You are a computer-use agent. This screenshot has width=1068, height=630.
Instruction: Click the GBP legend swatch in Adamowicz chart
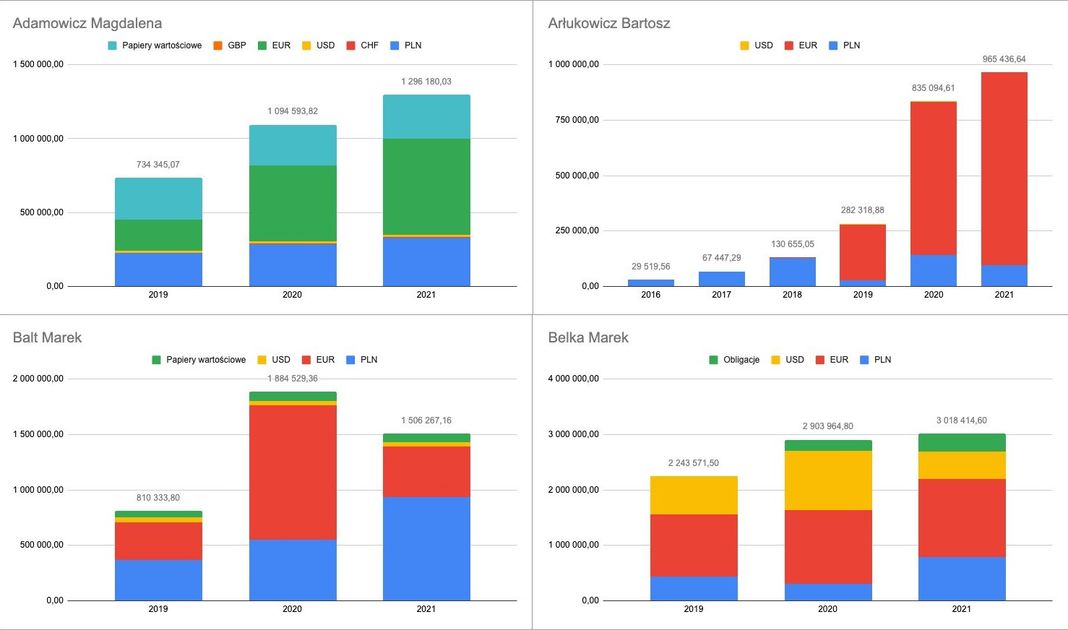tap(218, 46)
